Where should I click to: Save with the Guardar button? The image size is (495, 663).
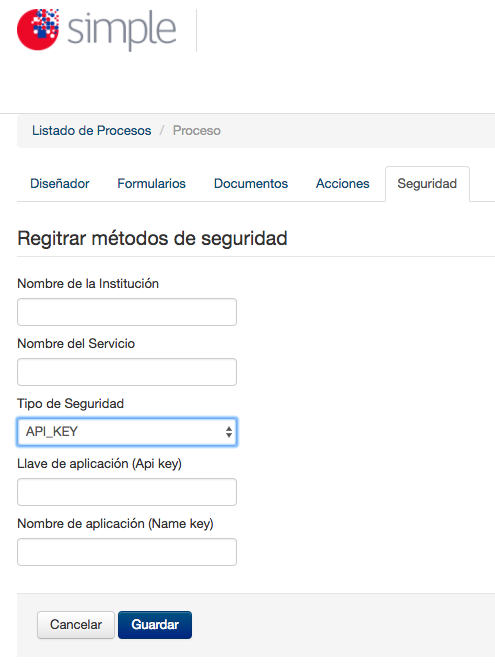pyautogui.click(x=155, y=625)
